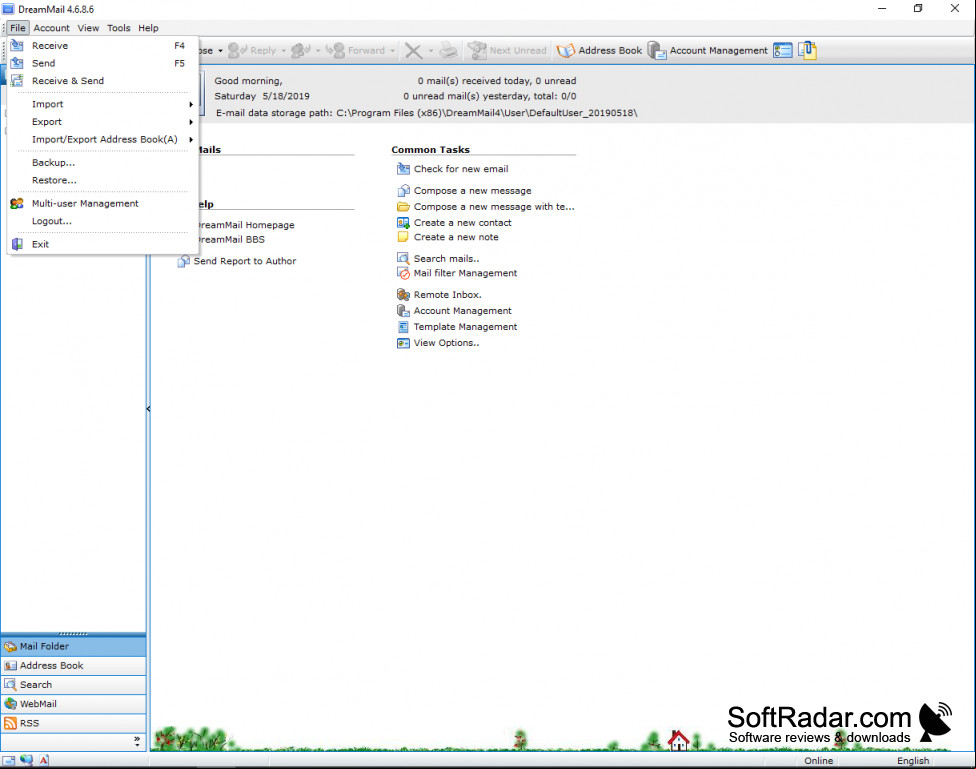976x769 pixels.
Task: Click the Receive & Send icon in File menu
Action: (x=17, y=80)
